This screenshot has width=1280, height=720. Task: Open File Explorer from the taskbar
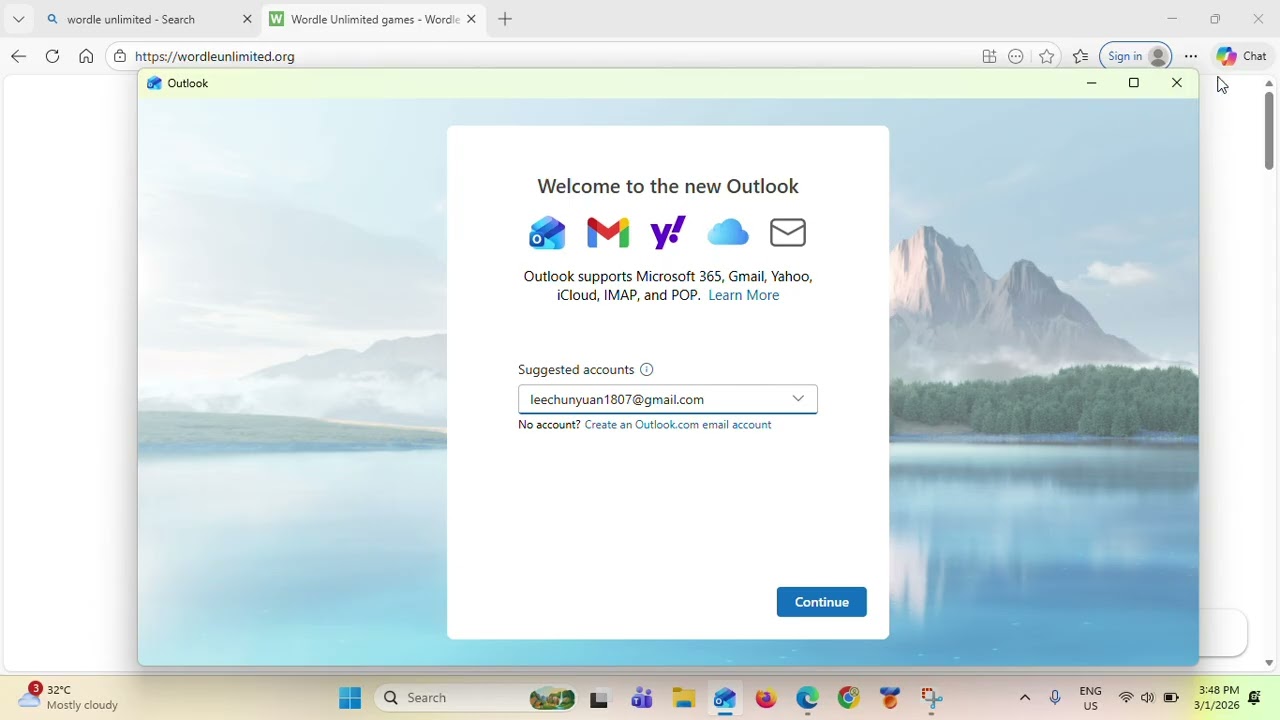coord(683,698)
